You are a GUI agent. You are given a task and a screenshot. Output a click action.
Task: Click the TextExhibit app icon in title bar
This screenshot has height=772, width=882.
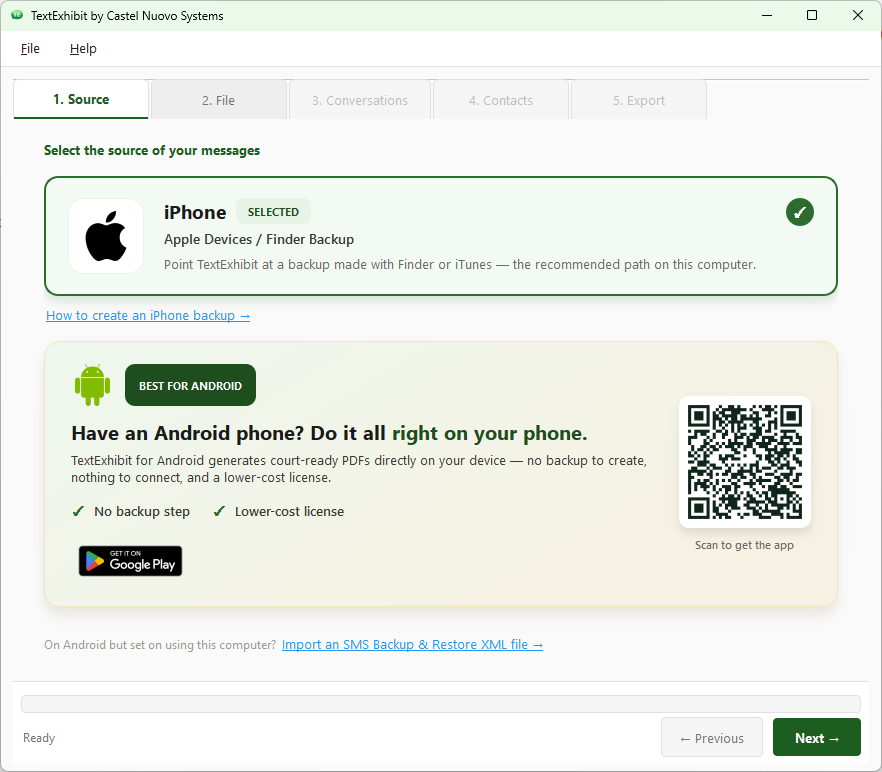point(17,15)
